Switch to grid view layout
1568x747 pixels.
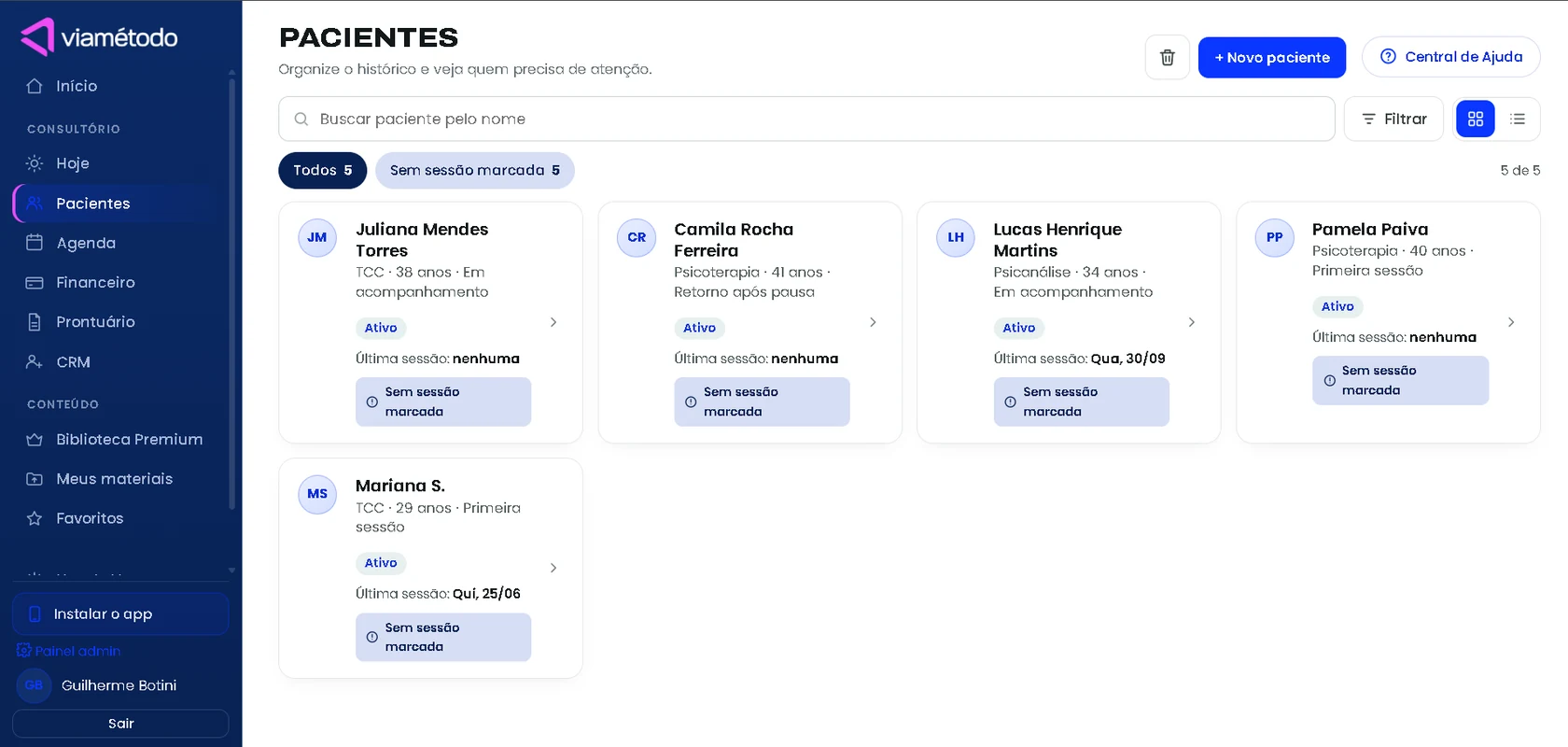(1476, 119)
